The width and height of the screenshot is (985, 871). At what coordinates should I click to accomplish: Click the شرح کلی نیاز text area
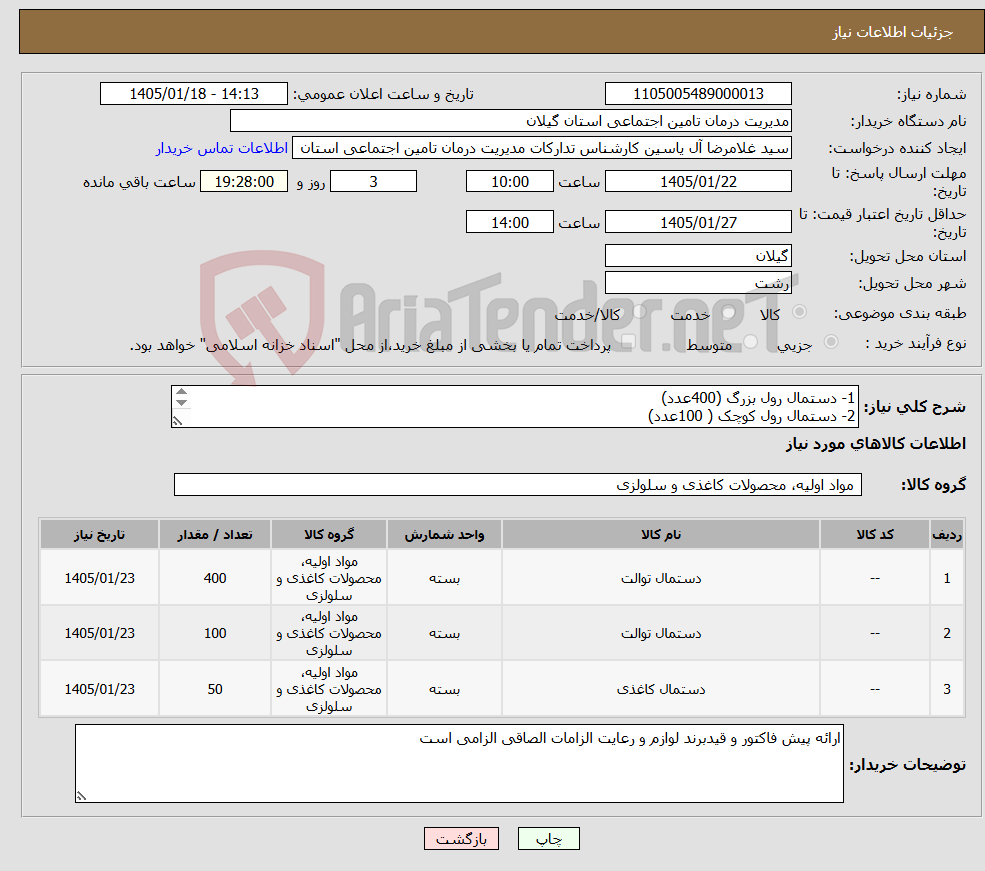[x=514, y=406]
